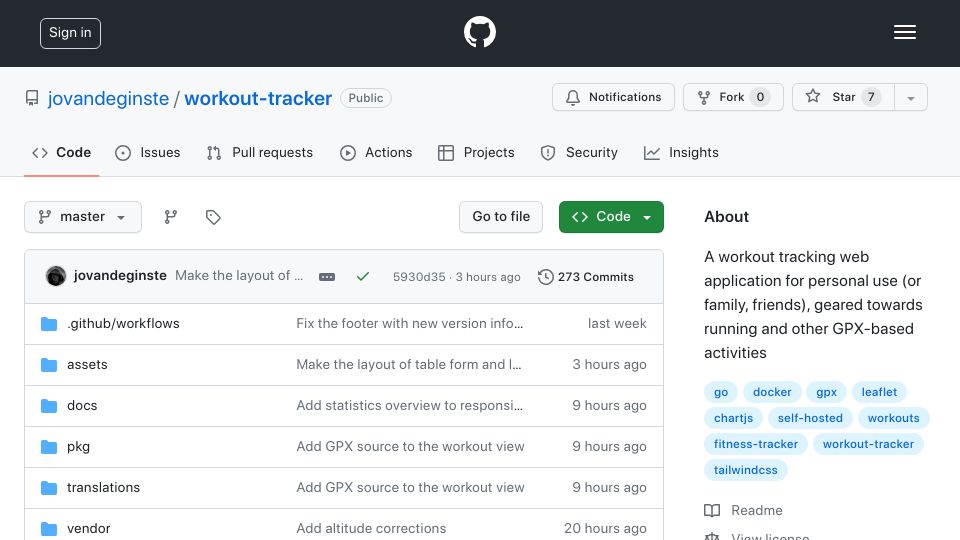Screen dimensions: 960x540
Task: Open the Readme link in About
Action: click(x=743, y=510)
